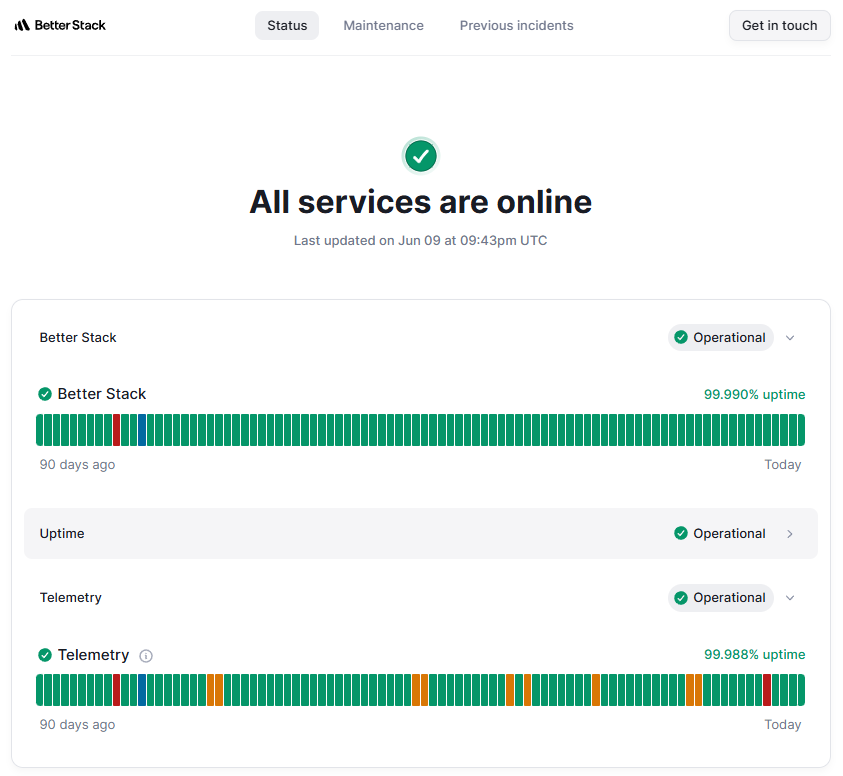Open the Previous incidents page
This screenshot has width=843, height=776.
(516, 25)
